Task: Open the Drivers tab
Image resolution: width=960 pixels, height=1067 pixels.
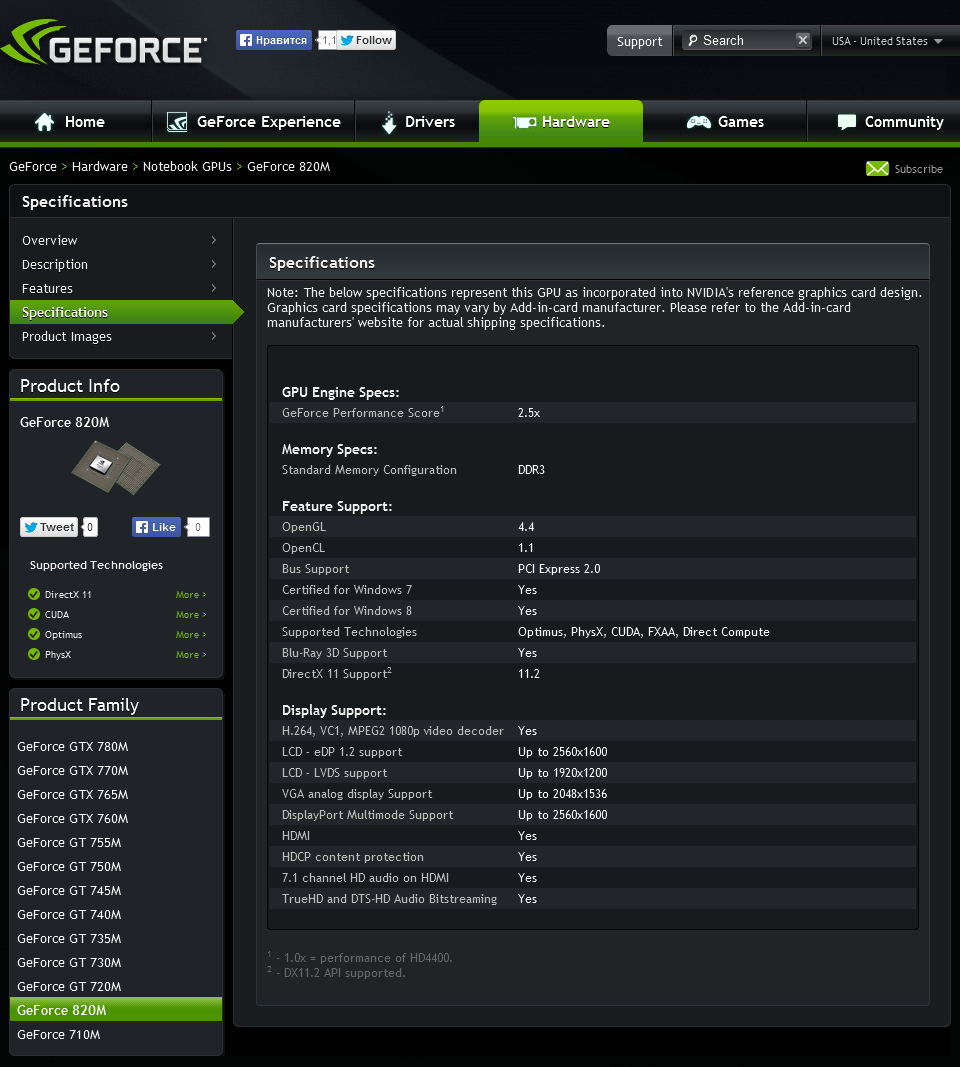Action: tap(417, 122)
